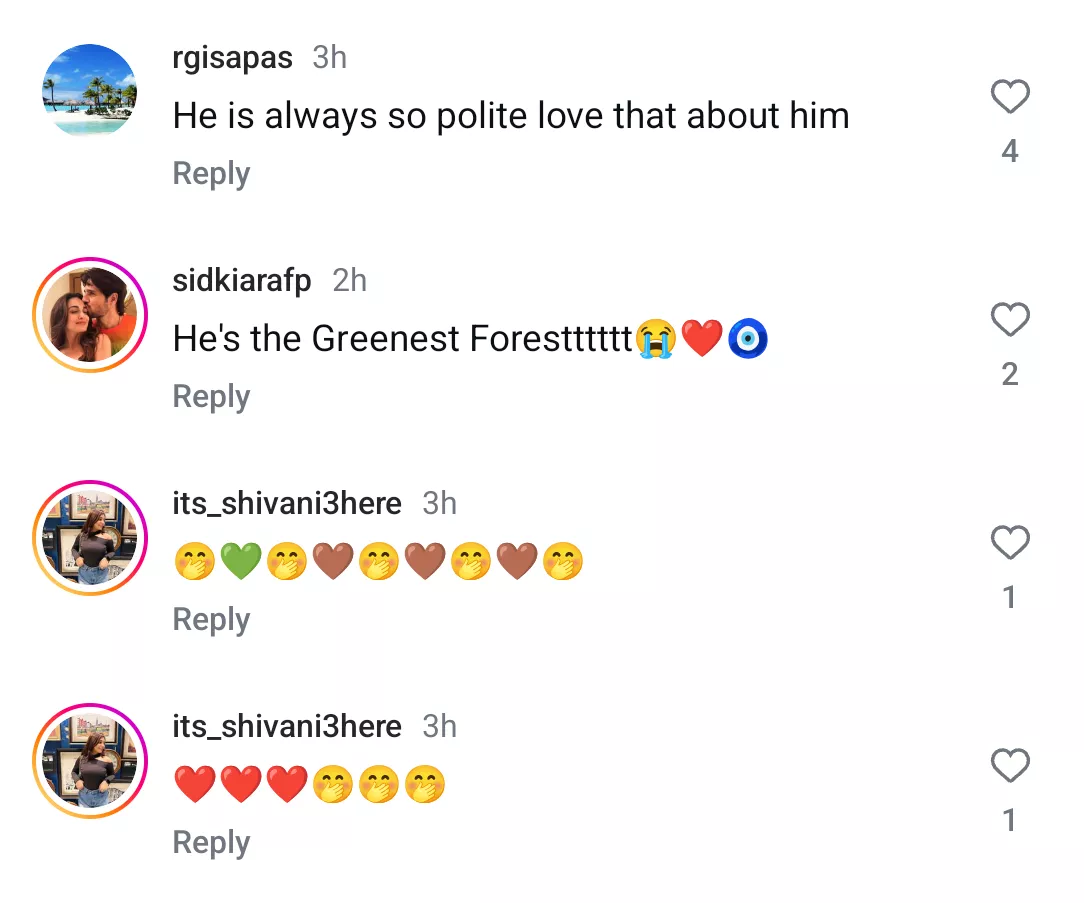Reply to the comment with brown heart emojis

click(x=211, y=620)
